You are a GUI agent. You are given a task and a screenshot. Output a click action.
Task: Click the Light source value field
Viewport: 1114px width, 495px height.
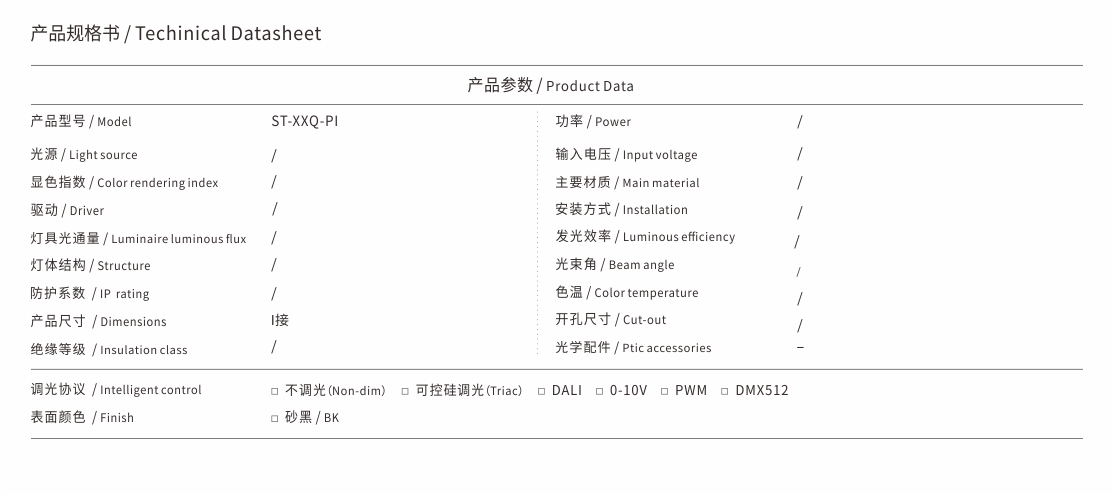tap(274, 155)
